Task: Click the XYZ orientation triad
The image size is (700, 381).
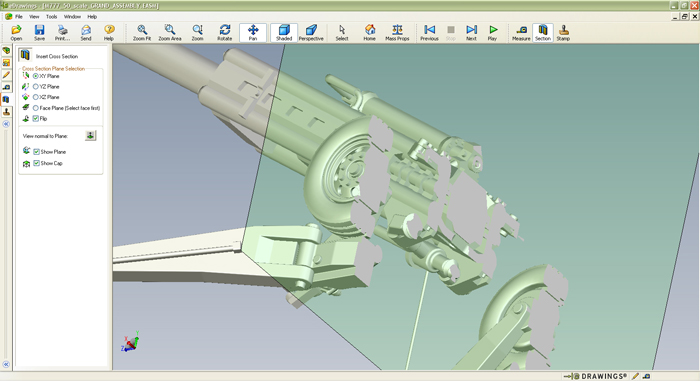Action: pyautogui.click(x=130, y=342)
